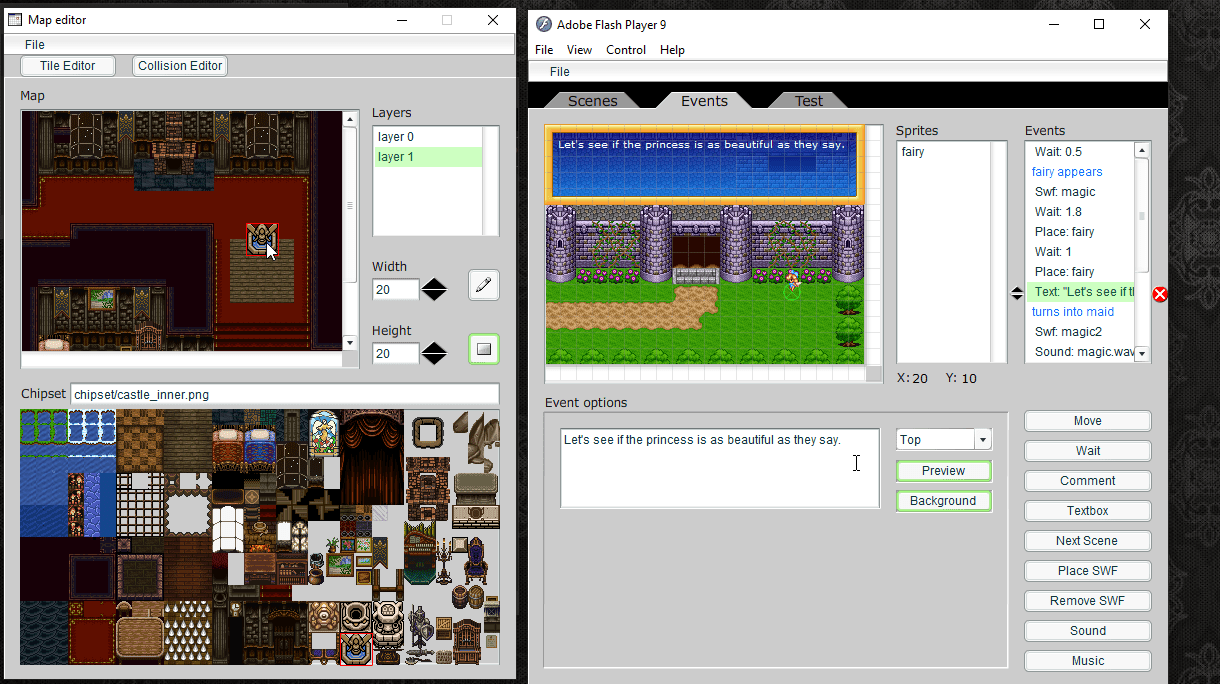Select the rectangle fill tool
Image resolution: width=1220 pixels, height=684 pixels.
click(484, 349)
